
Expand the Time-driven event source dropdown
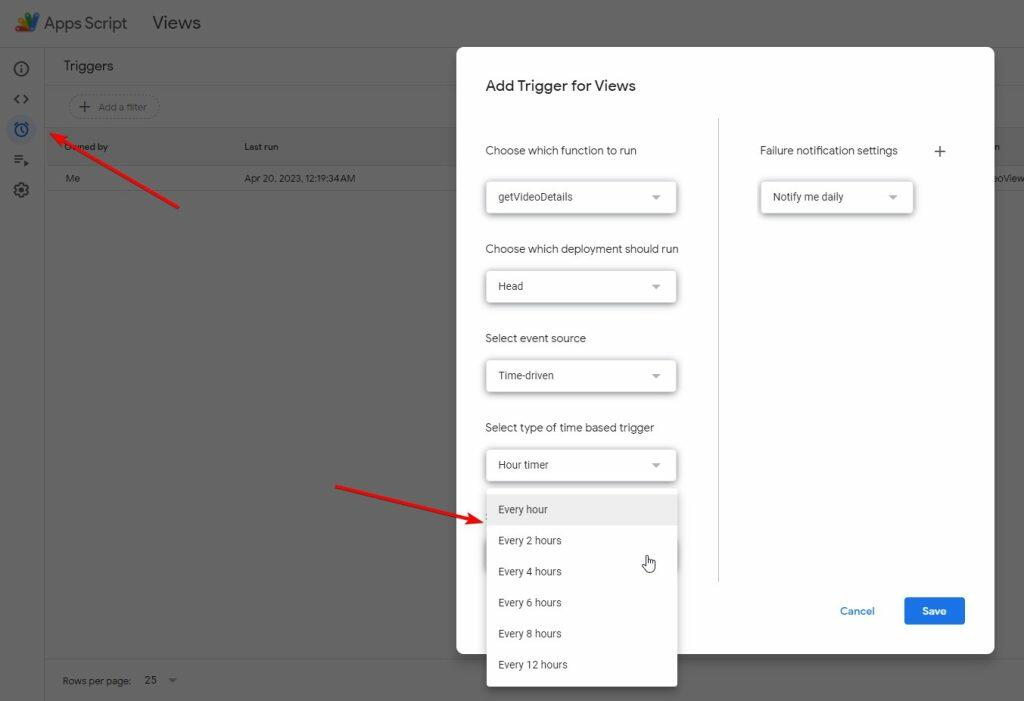(580, 375)
